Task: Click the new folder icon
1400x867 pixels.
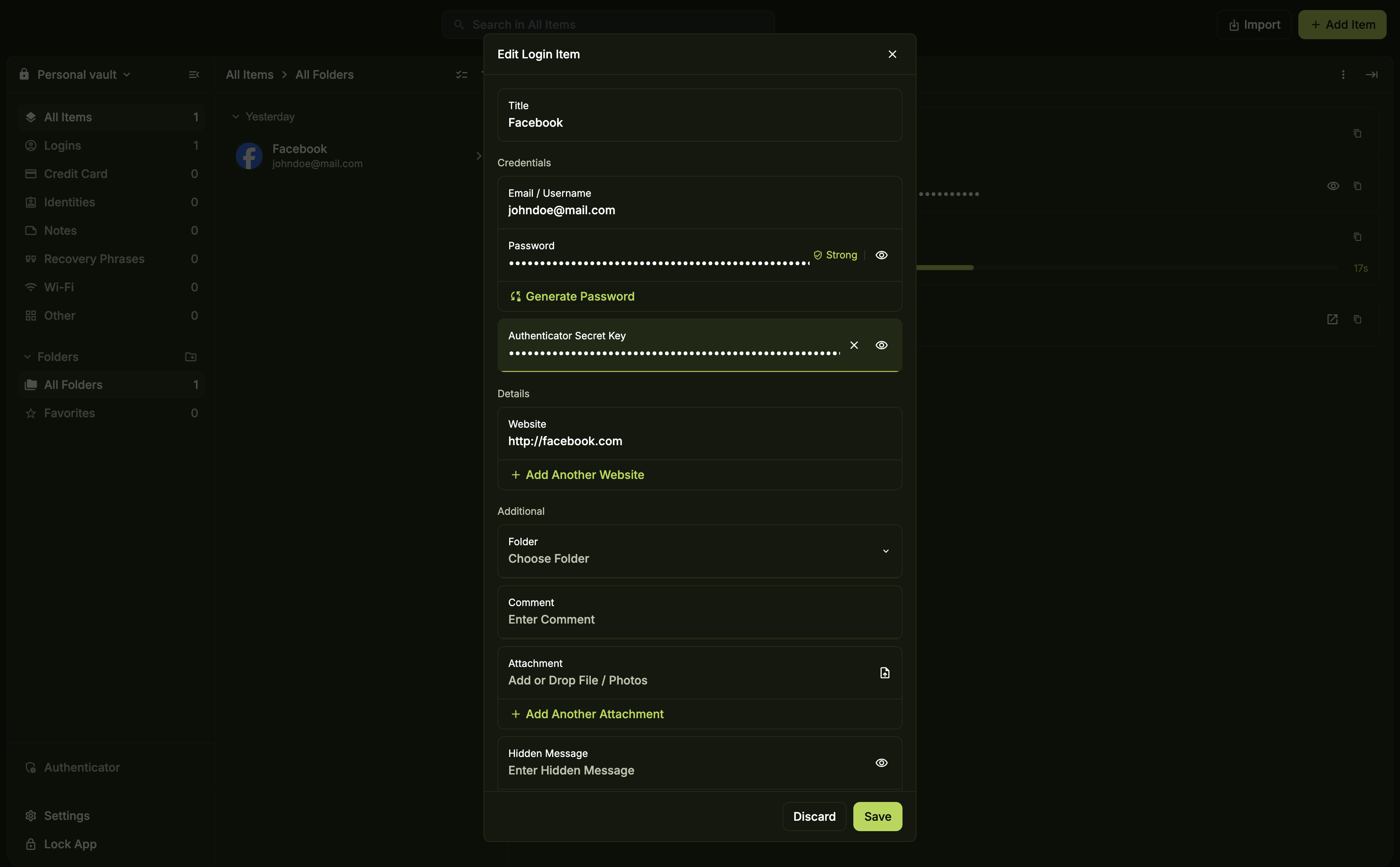Action: [x=191, y=357]
